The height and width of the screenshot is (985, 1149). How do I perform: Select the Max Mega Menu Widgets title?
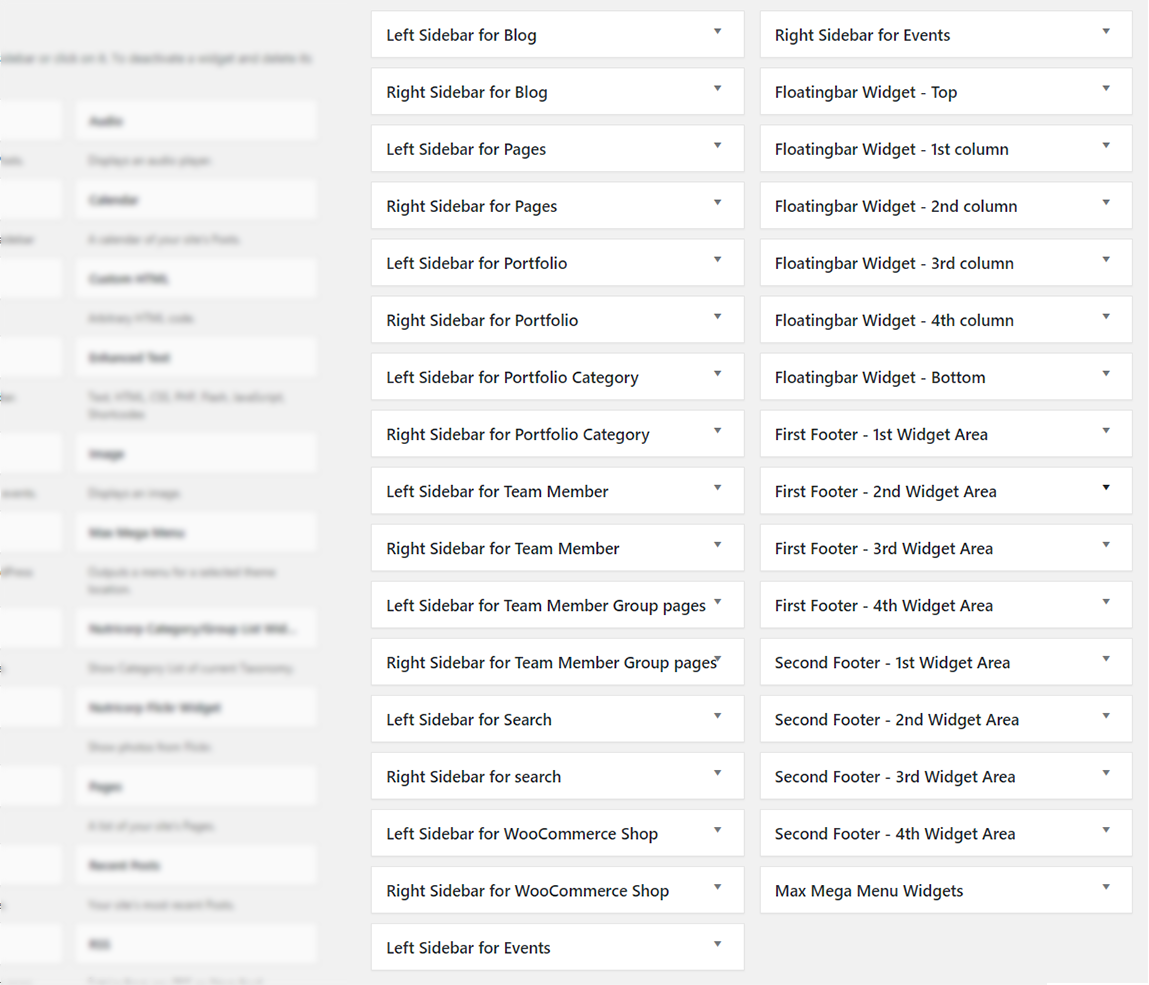868,891
